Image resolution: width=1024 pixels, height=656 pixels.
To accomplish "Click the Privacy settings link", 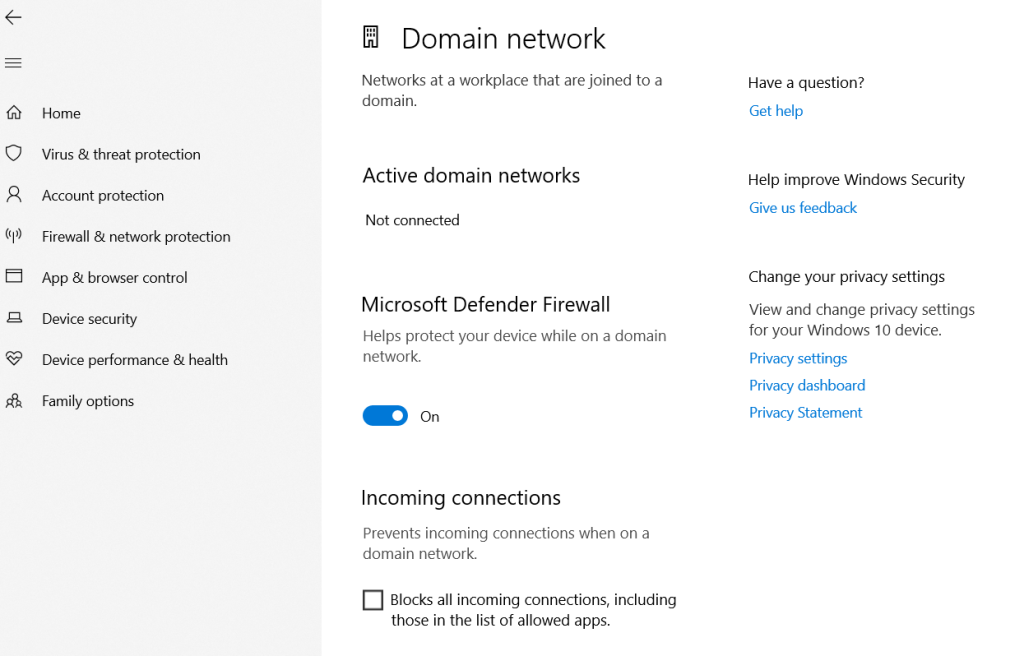I will coord(798,359).
